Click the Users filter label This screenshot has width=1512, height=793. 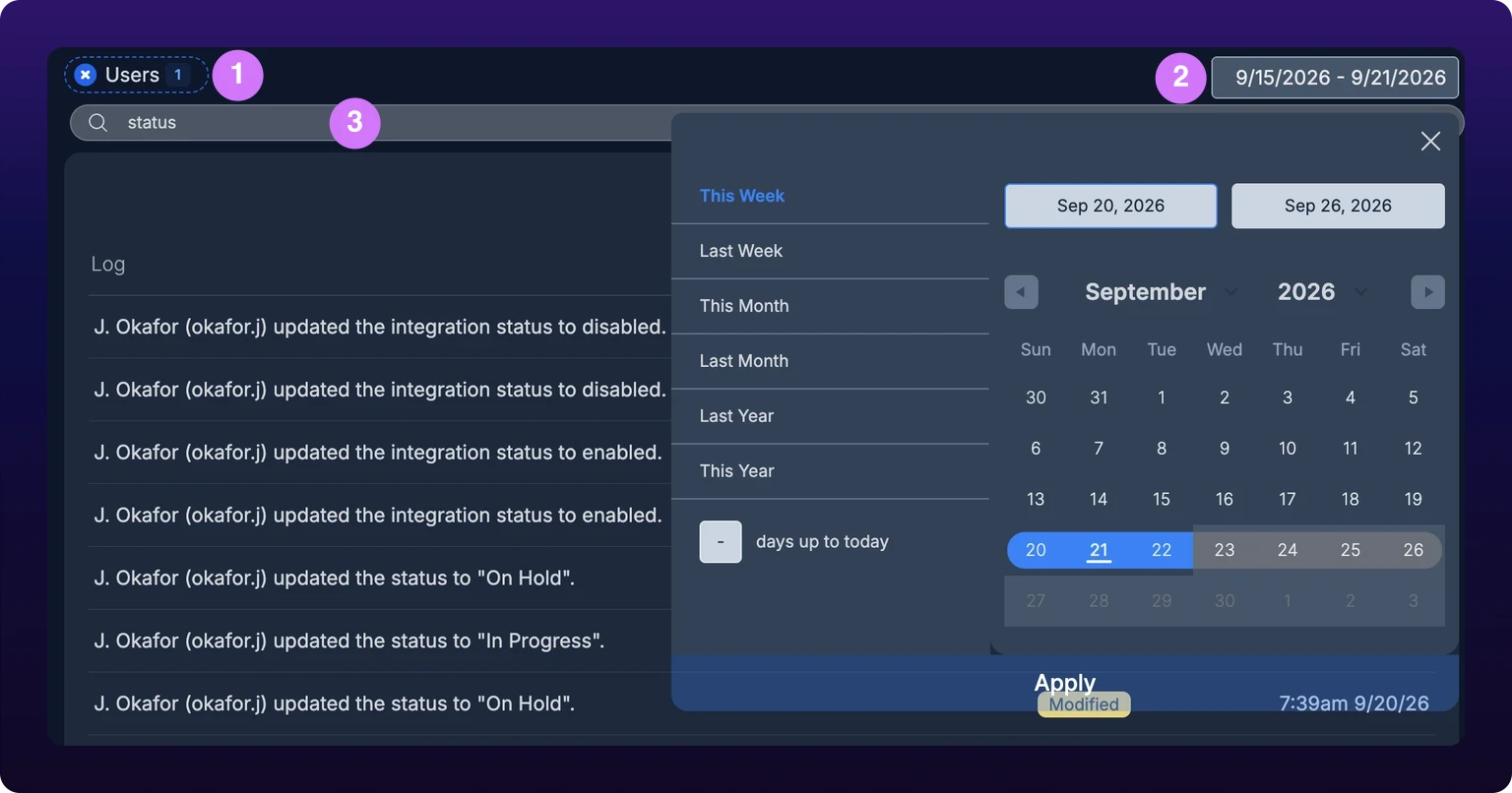[x=132, y=75]
